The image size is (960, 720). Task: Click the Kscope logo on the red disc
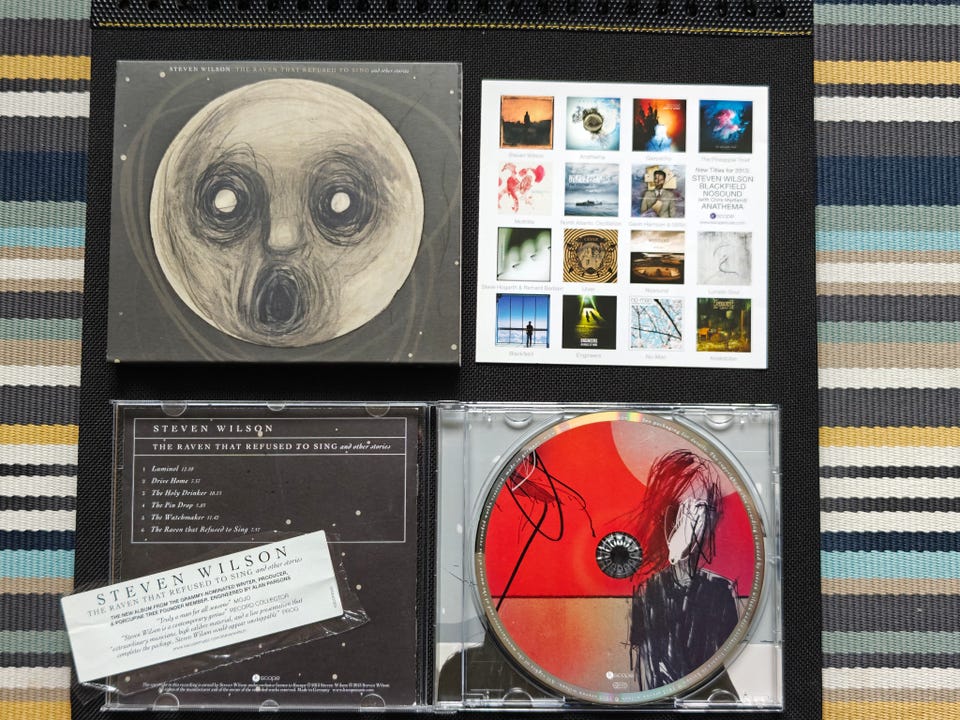[x=614, y=675]
